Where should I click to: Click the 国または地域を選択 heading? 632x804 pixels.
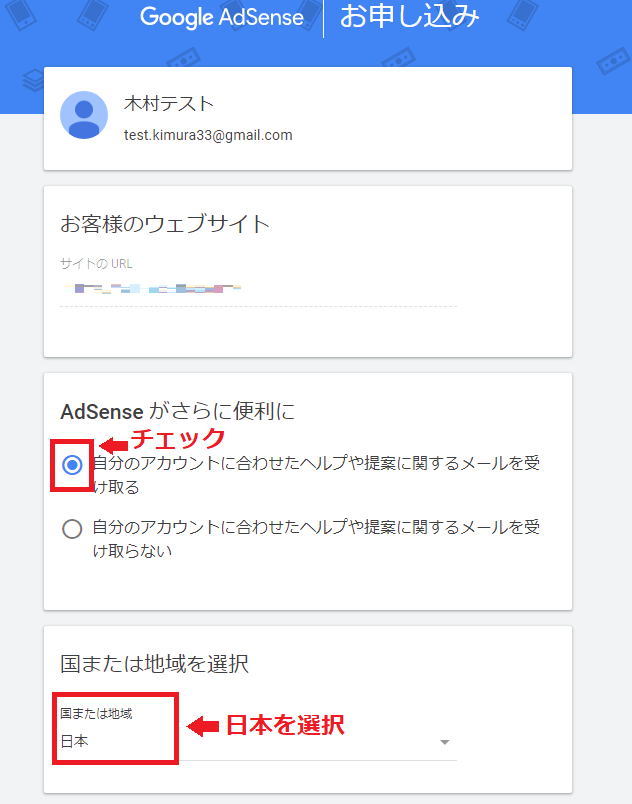pos(154,664)
